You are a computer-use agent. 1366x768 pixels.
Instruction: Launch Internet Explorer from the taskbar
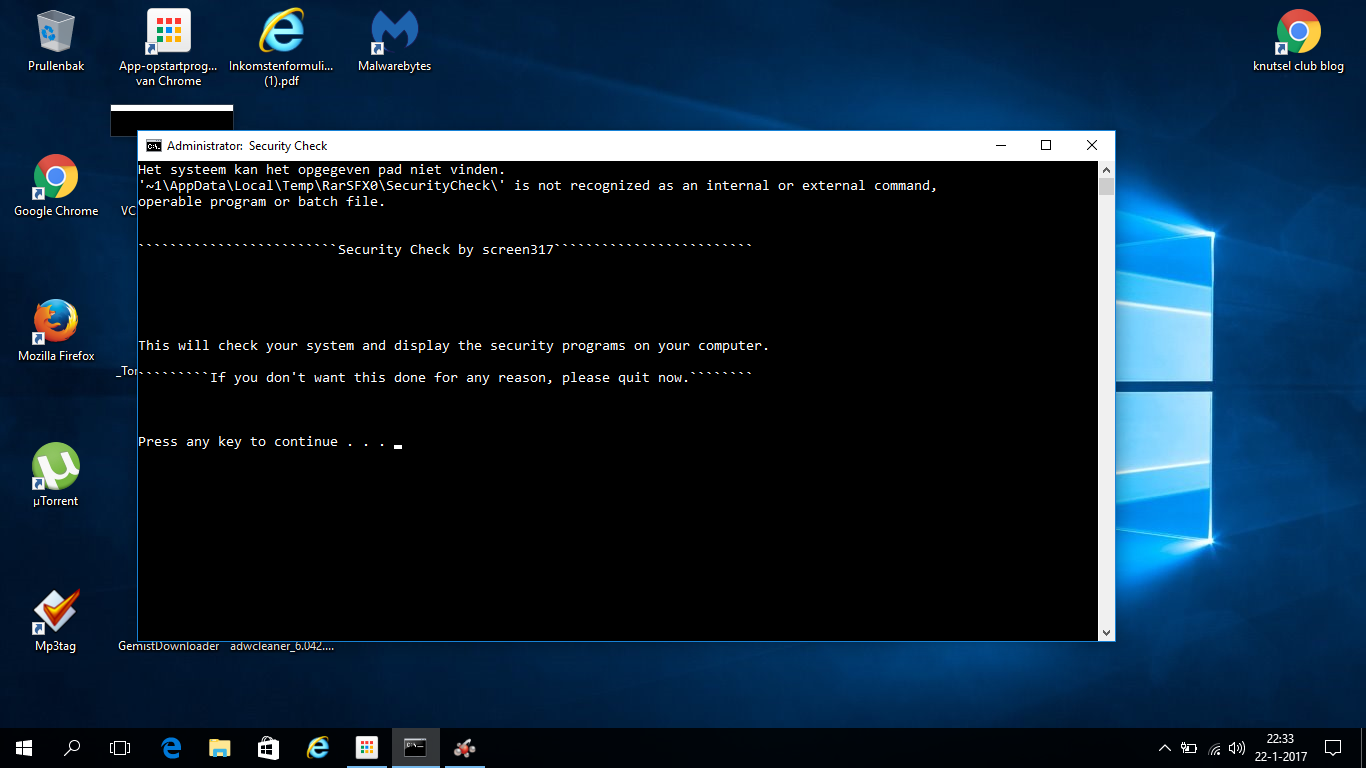[318, 748]
